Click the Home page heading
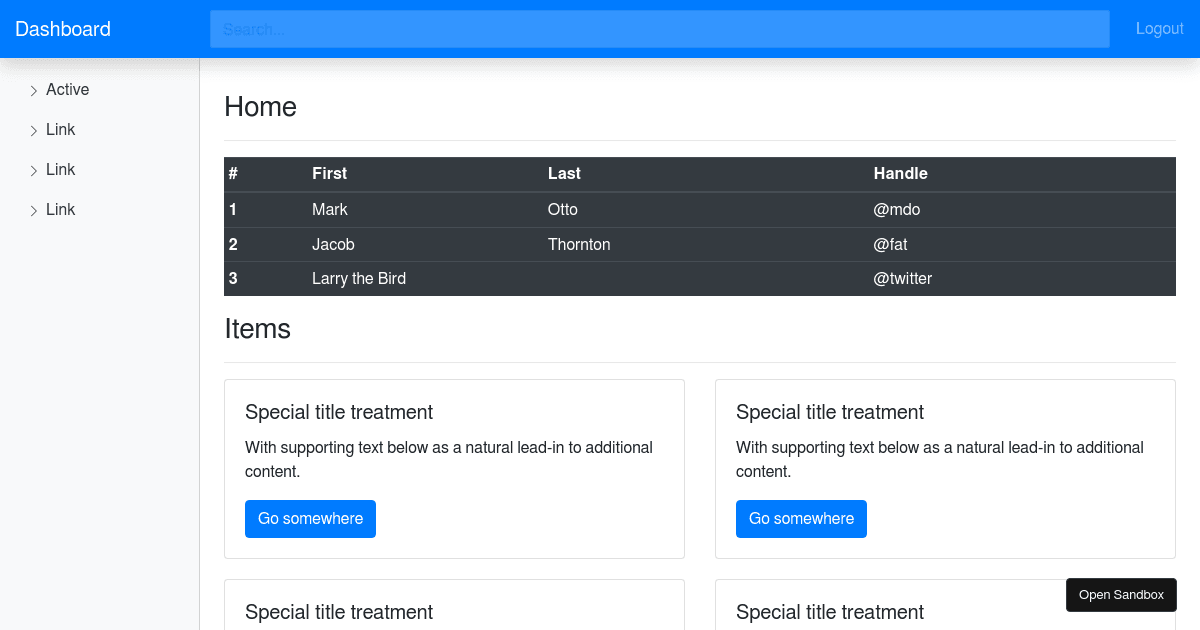This screenshot has width=1200, height=630. (260, 106)
